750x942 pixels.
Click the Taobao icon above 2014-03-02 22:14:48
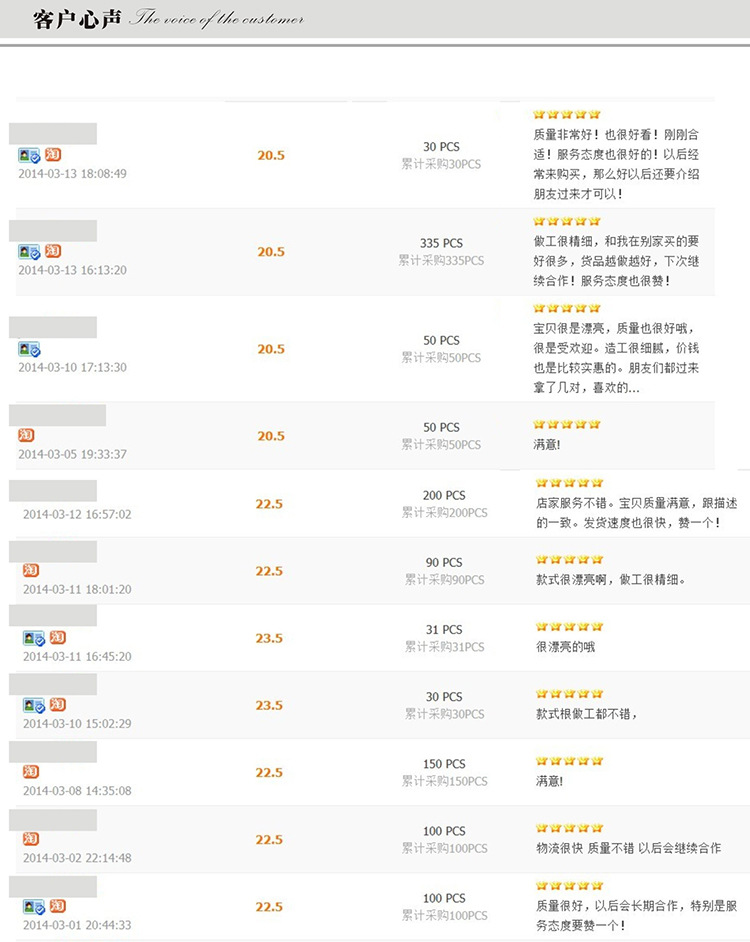pyautogui.click(x=31, y=839)
